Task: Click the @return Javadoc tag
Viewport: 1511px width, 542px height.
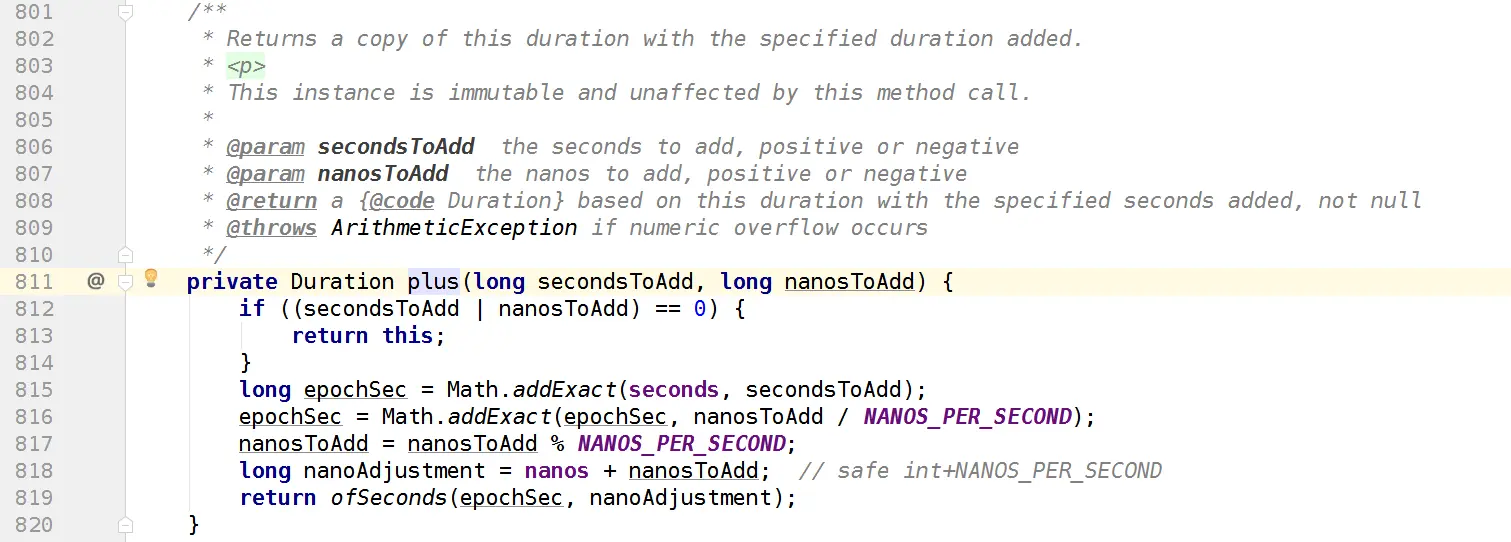Action: (x=271, y=200)
